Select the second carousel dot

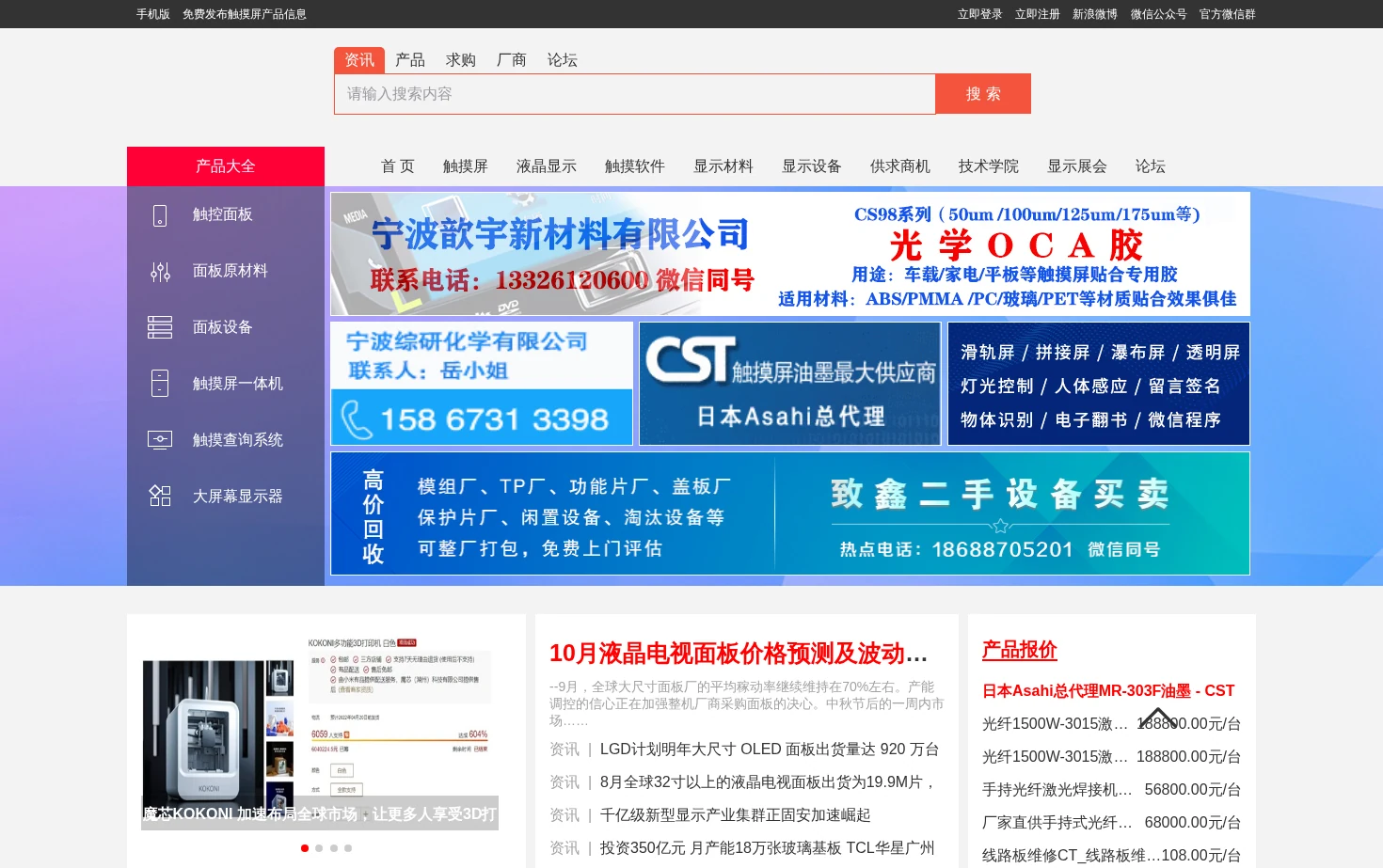click(319, 848)
